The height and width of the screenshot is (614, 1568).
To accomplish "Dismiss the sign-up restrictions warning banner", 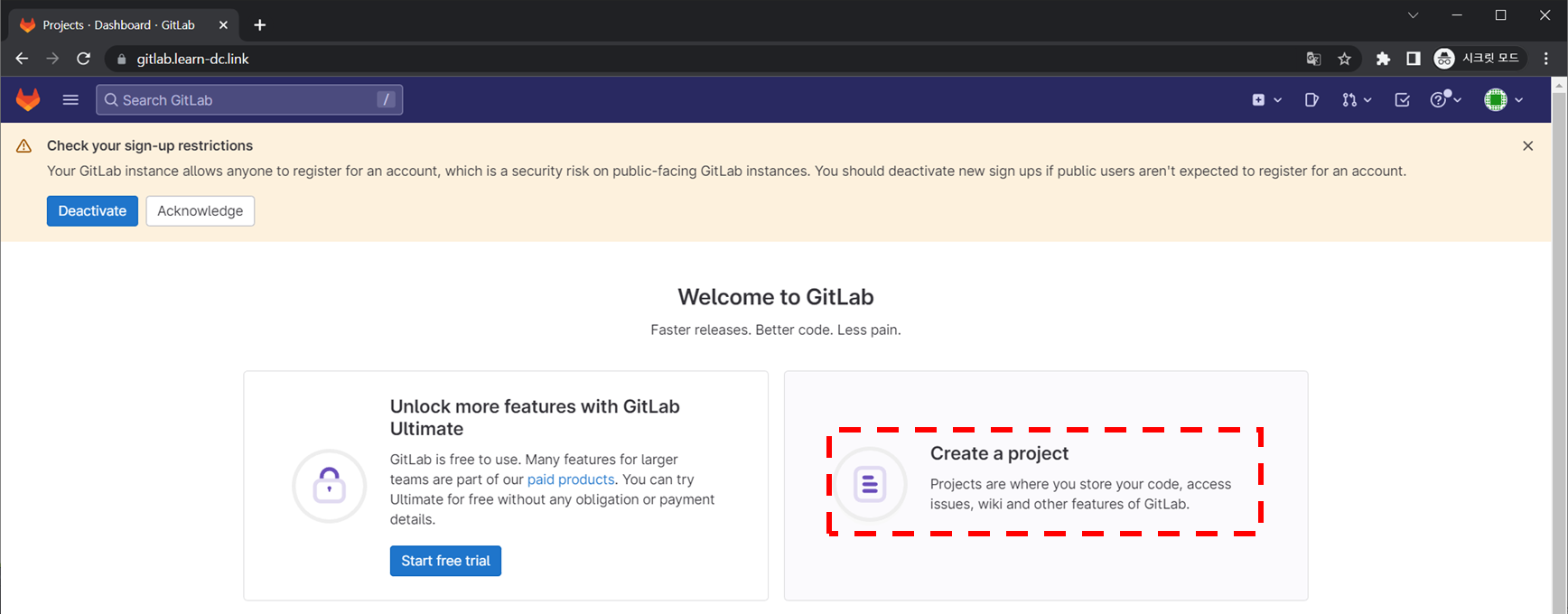I will tap(1527, 146).
